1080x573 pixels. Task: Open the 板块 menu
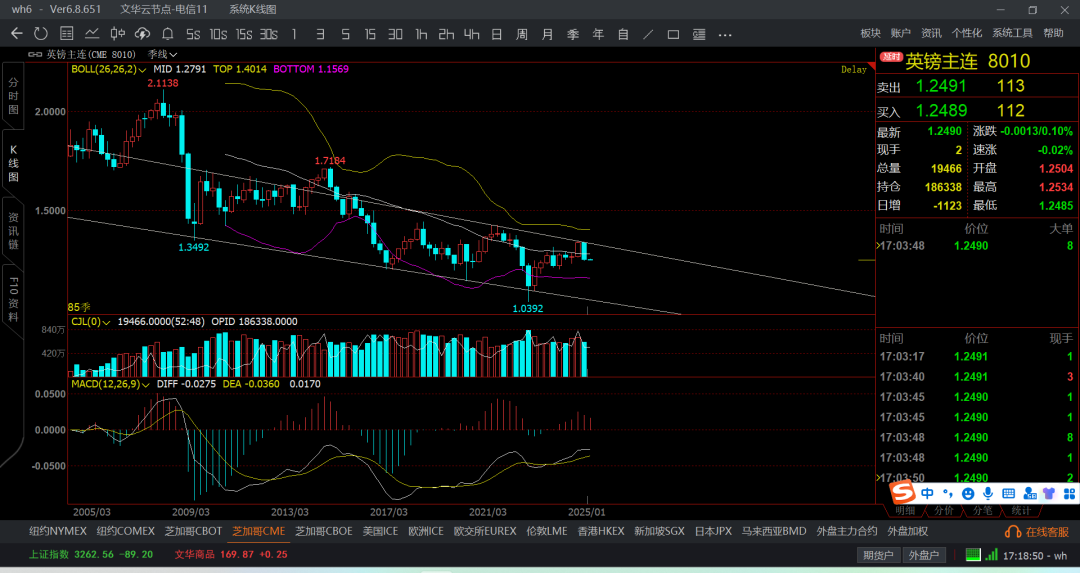(x=871, y=33)
